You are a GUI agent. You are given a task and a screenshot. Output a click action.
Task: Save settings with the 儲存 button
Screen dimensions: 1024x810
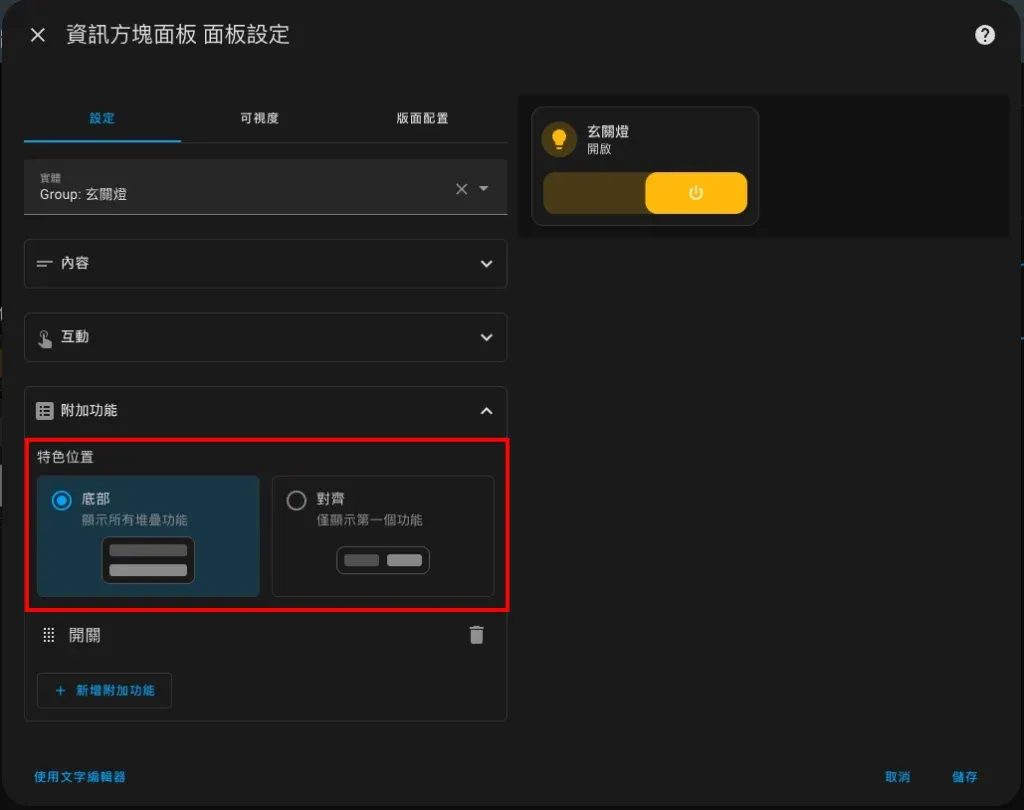coord(963,777)
